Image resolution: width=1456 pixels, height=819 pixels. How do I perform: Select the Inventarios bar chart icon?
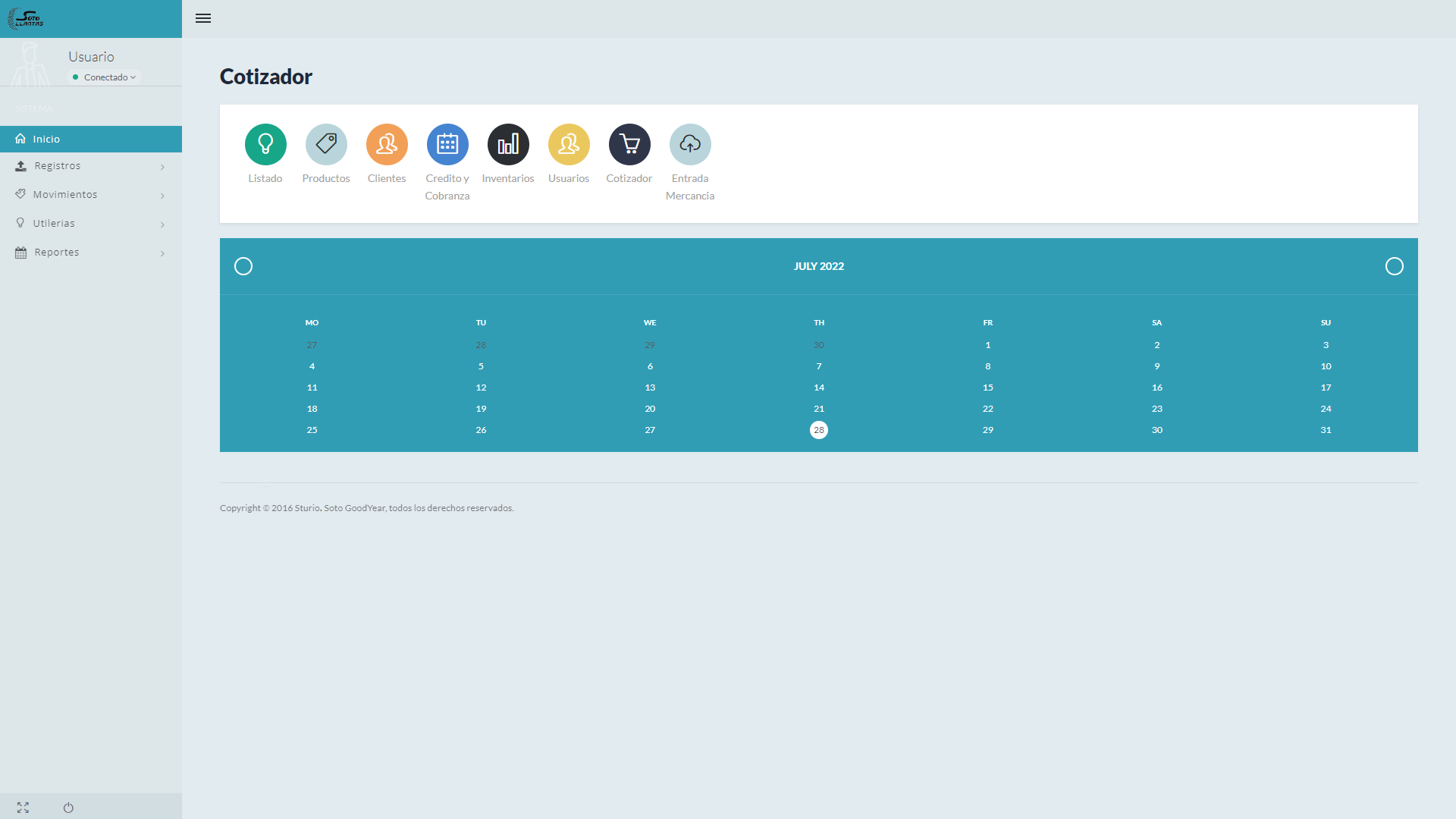pos(508,144)
